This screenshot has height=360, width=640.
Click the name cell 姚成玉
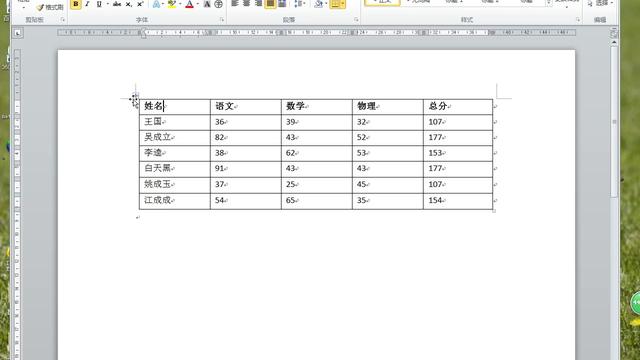pyautogui.click(x=175, y=184)
